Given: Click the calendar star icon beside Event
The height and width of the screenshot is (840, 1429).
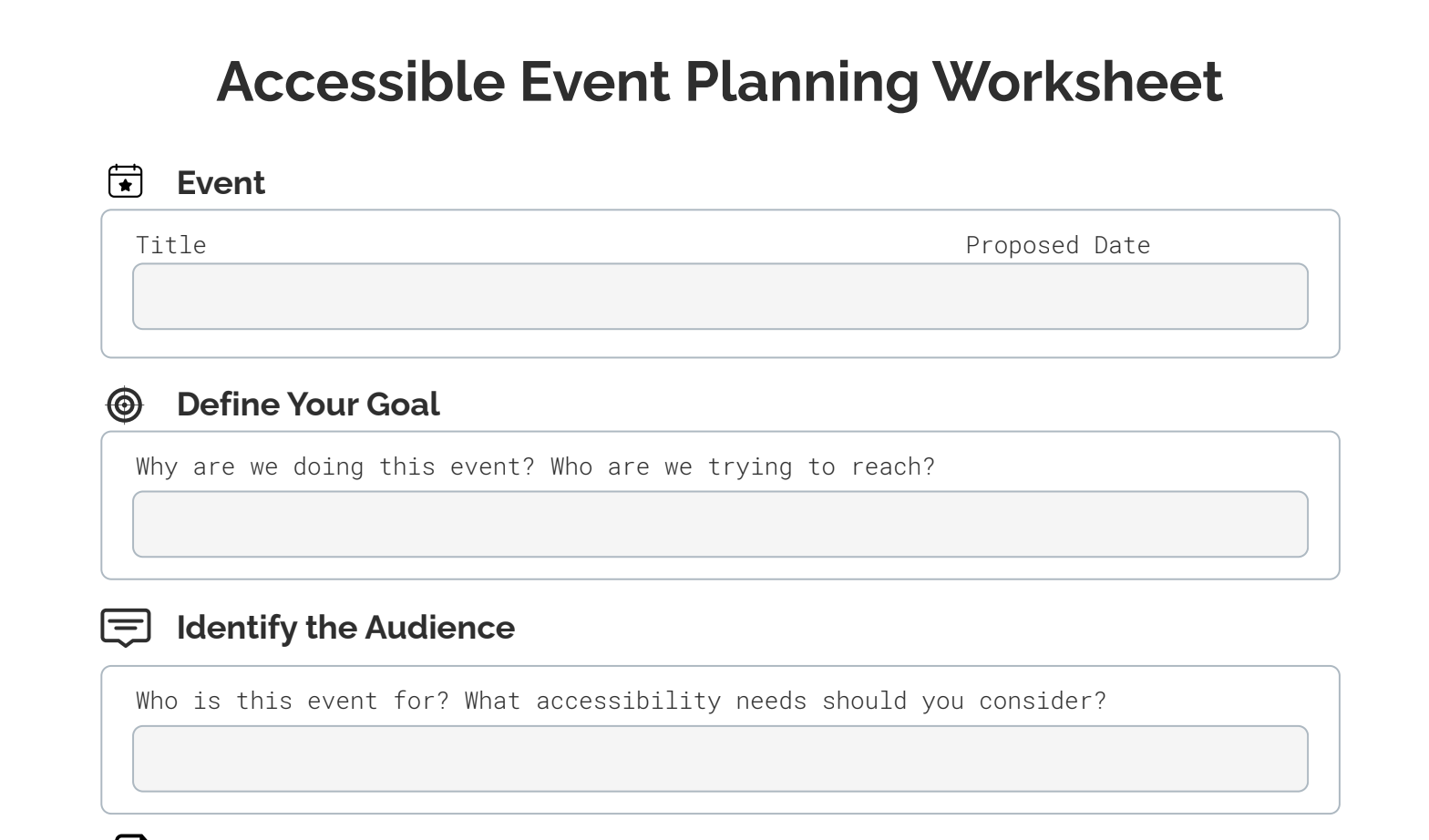Looking at the screenshot, I should (x=126, y=181).
